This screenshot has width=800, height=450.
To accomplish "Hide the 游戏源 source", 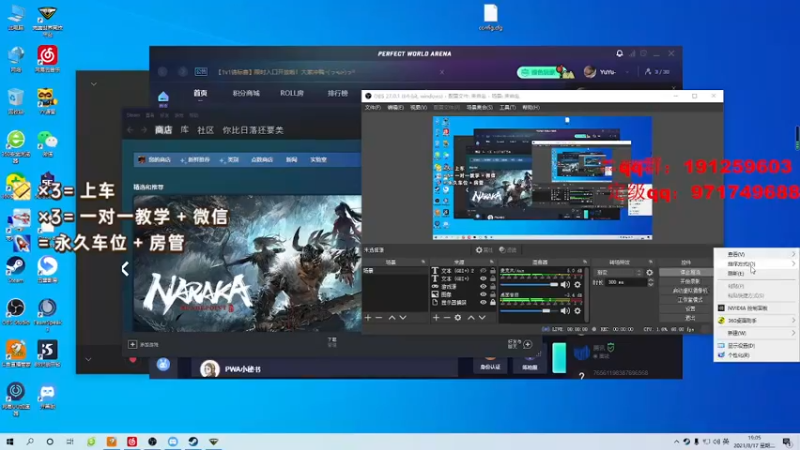I will coord(483,286).
